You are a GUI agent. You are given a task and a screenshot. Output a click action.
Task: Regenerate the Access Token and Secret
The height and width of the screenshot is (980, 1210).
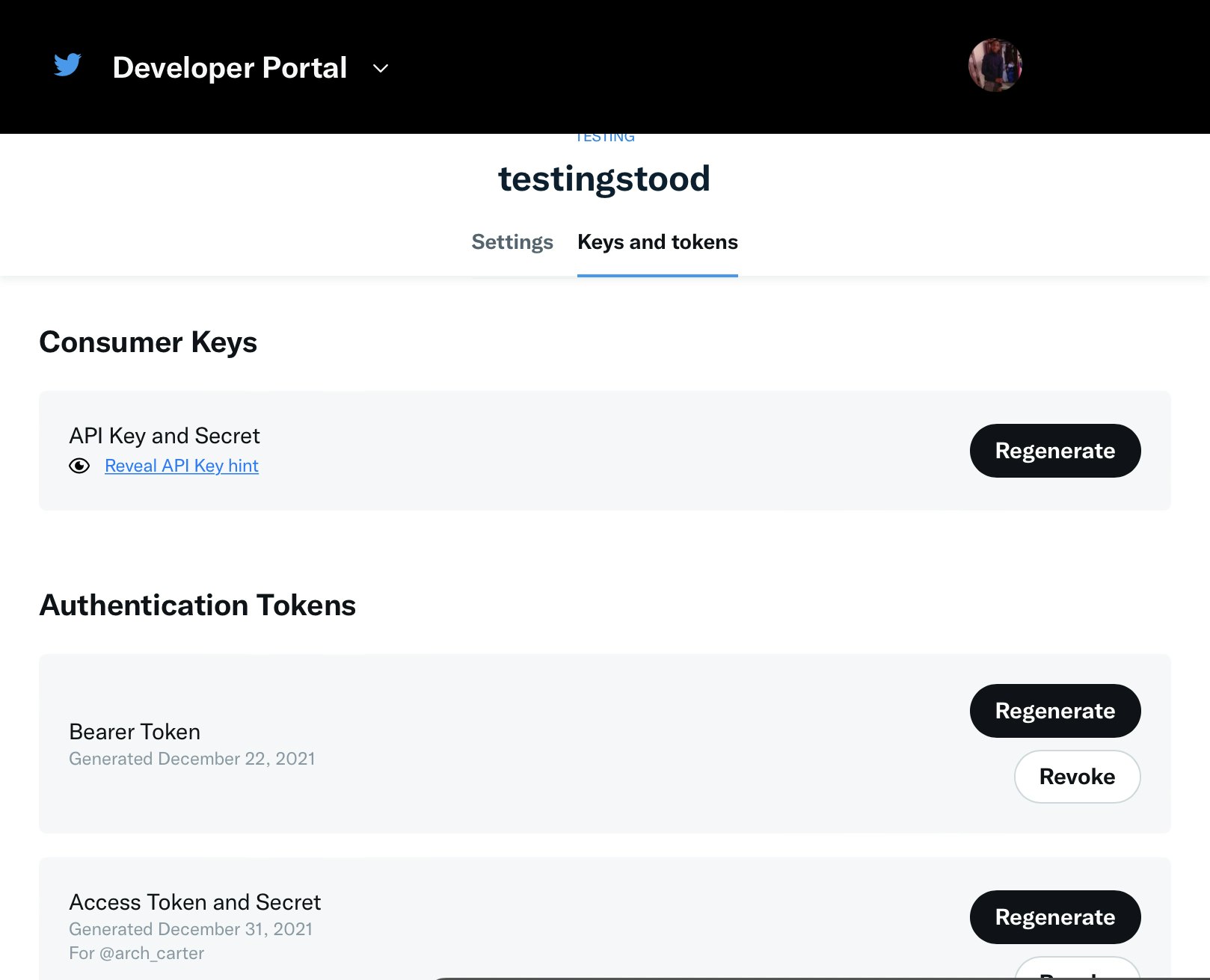[x=1054, y=917]
